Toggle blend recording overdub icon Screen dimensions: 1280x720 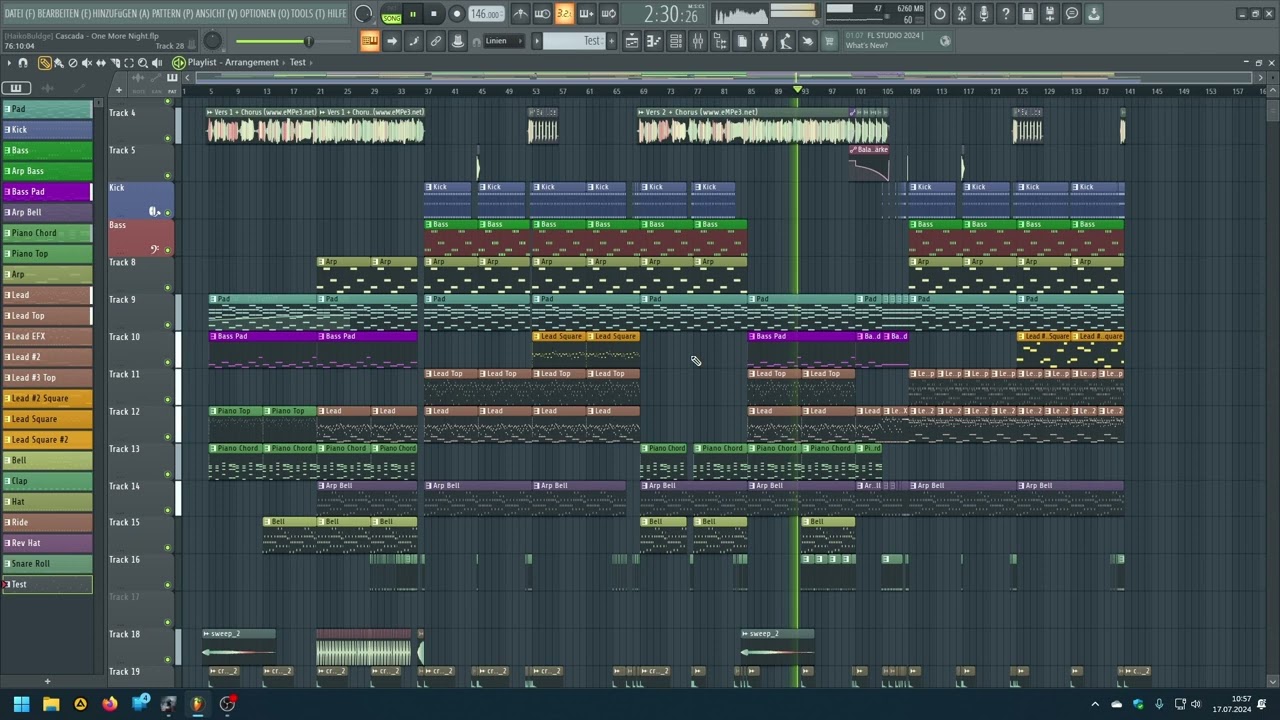(x=586, y=14)
